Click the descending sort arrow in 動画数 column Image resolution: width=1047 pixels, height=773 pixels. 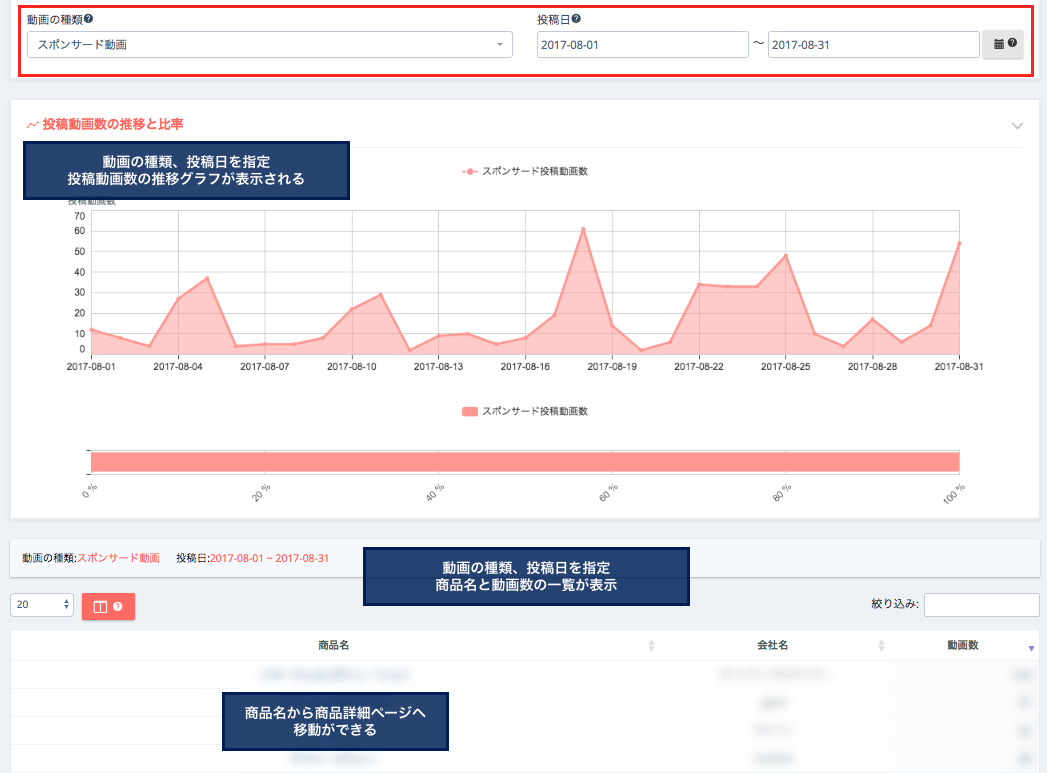pyautogui.click(x=1031, y=648)
